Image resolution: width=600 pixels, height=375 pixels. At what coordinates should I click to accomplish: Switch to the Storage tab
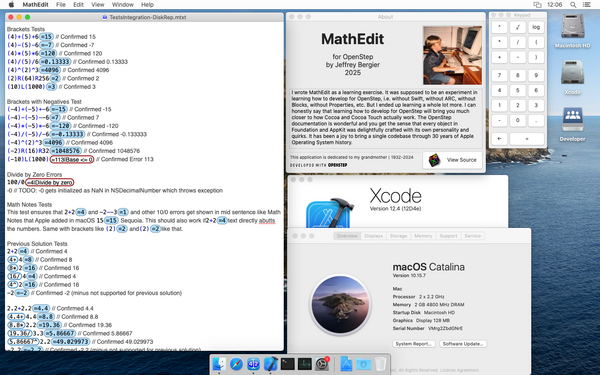coord(398,236)
